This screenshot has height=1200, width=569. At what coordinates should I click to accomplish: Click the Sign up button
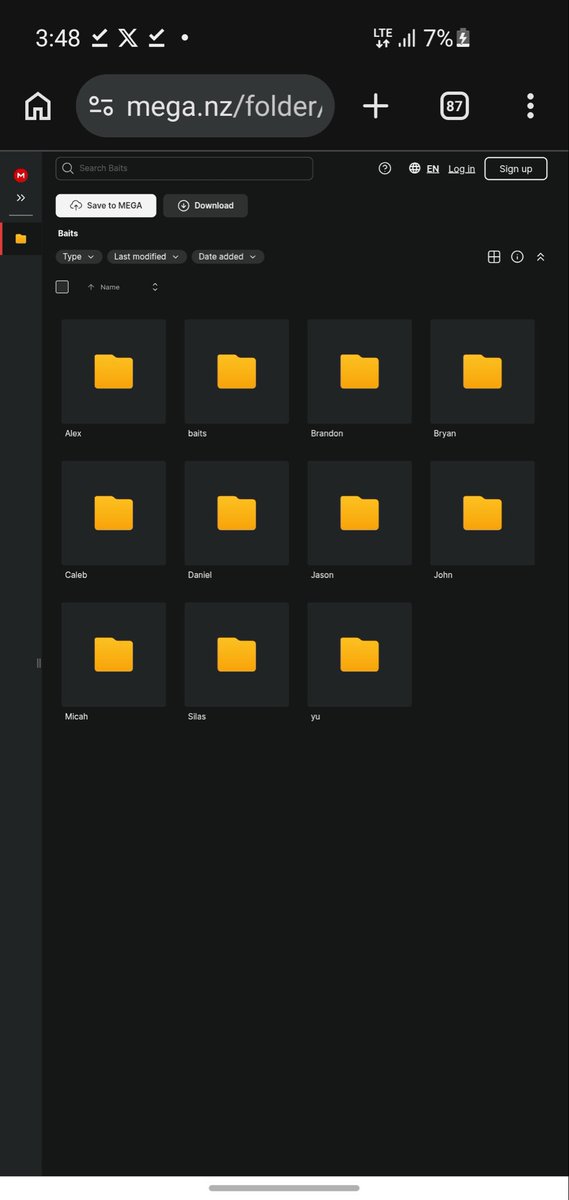pyautogui.click(x=516, y=168)
